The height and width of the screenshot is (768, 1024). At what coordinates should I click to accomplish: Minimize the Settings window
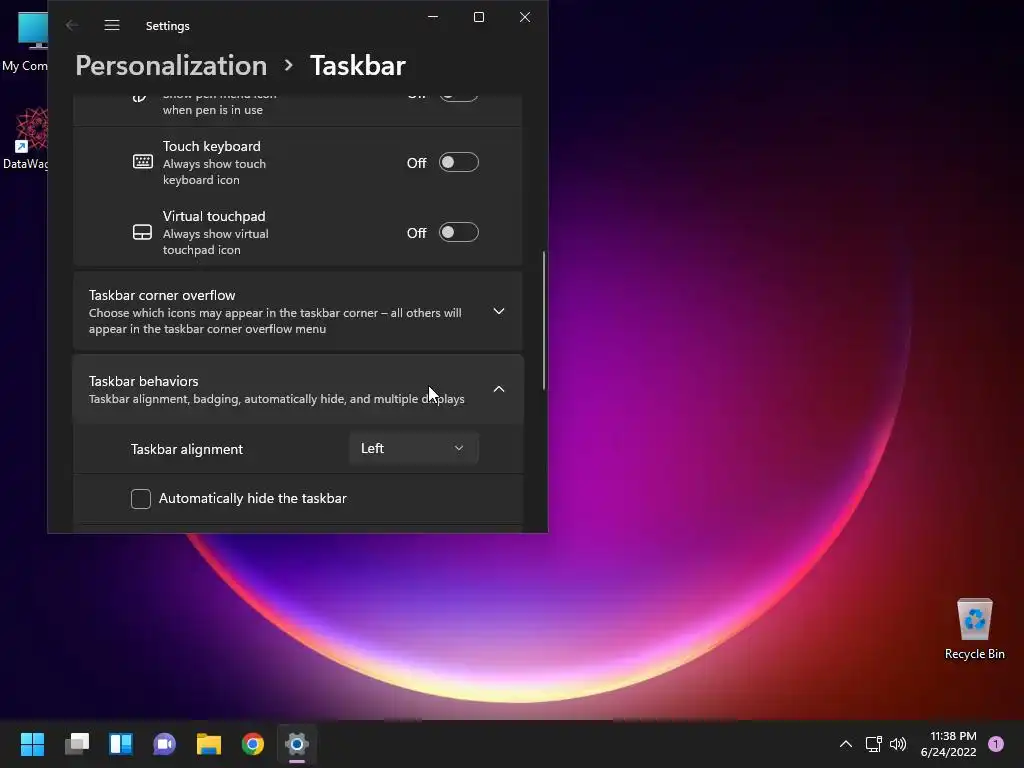pos(433,18)
